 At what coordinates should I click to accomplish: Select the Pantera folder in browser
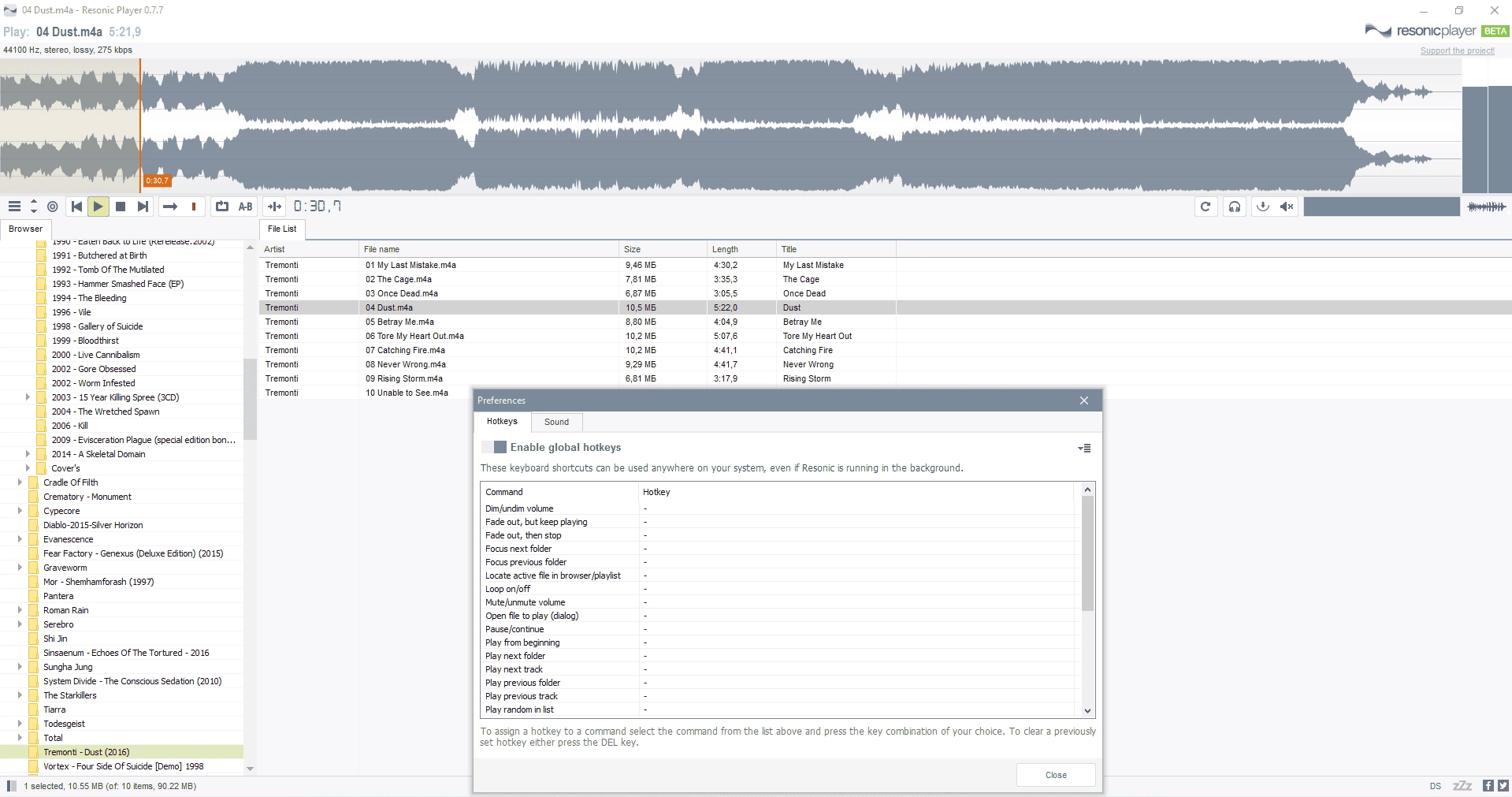point(58,596)
